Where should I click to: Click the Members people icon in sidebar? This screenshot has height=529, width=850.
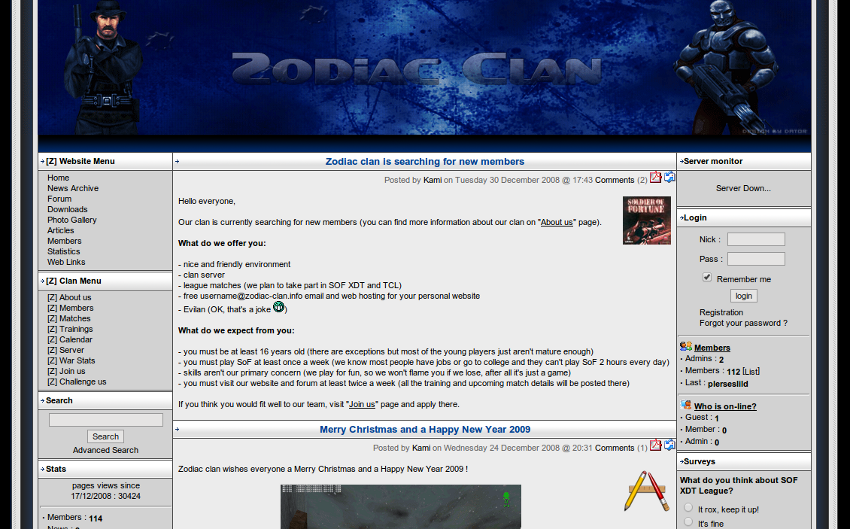click(x=686, y=346)
